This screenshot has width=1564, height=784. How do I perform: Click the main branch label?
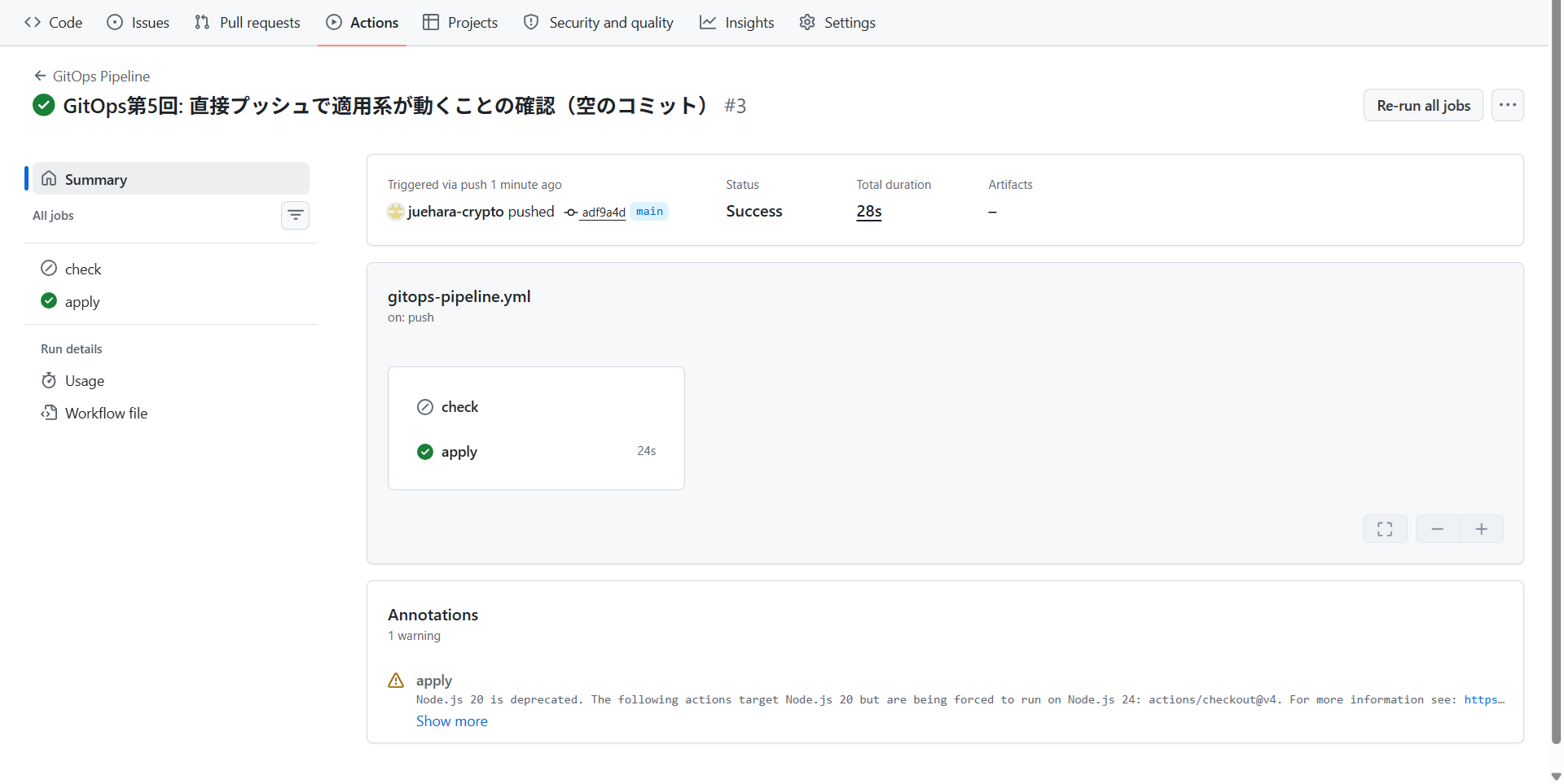(x=649, y=212)
